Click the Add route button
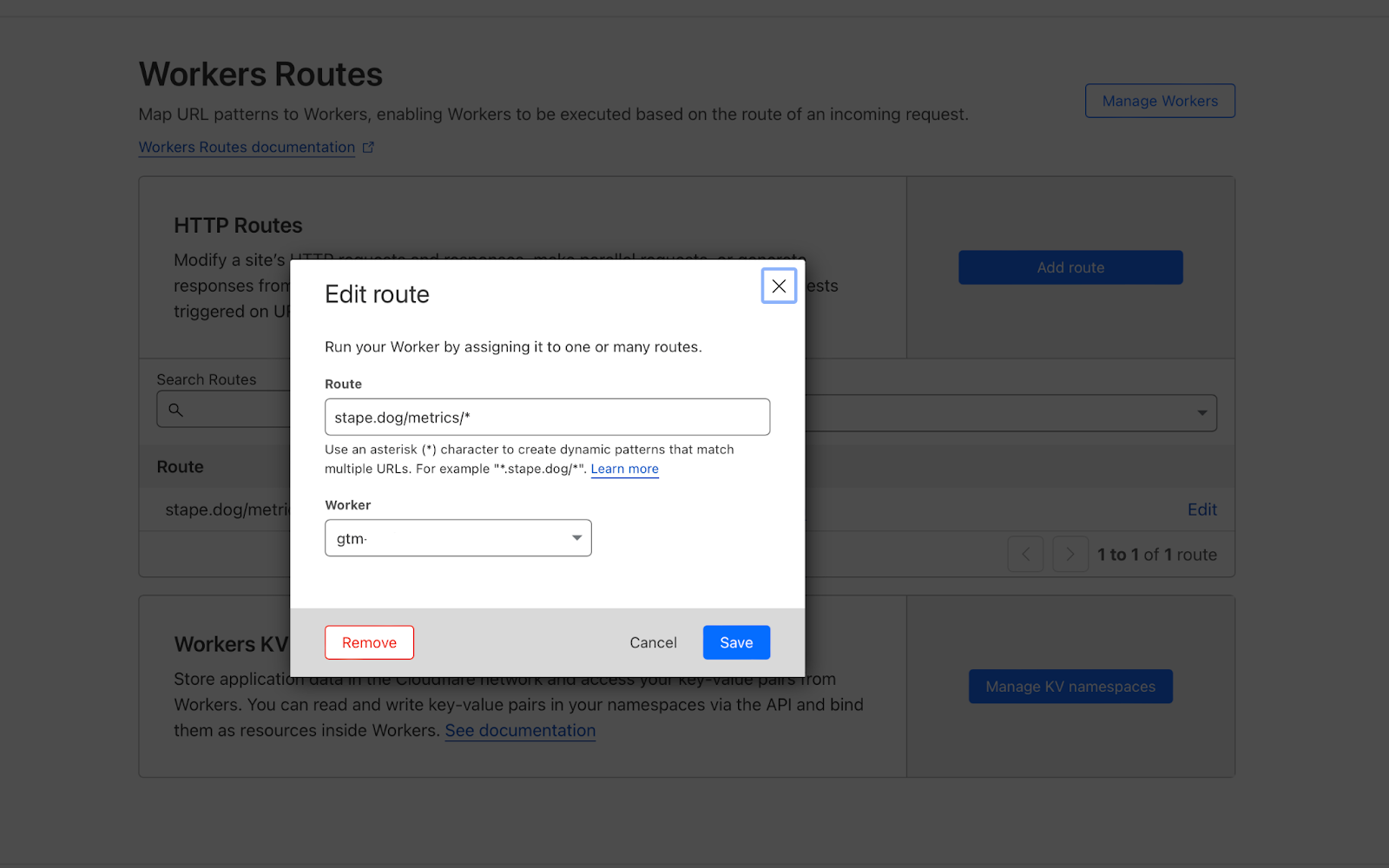Viewport: 1389px width, 868px height. pyautogui.click(x=1070, y=267)
